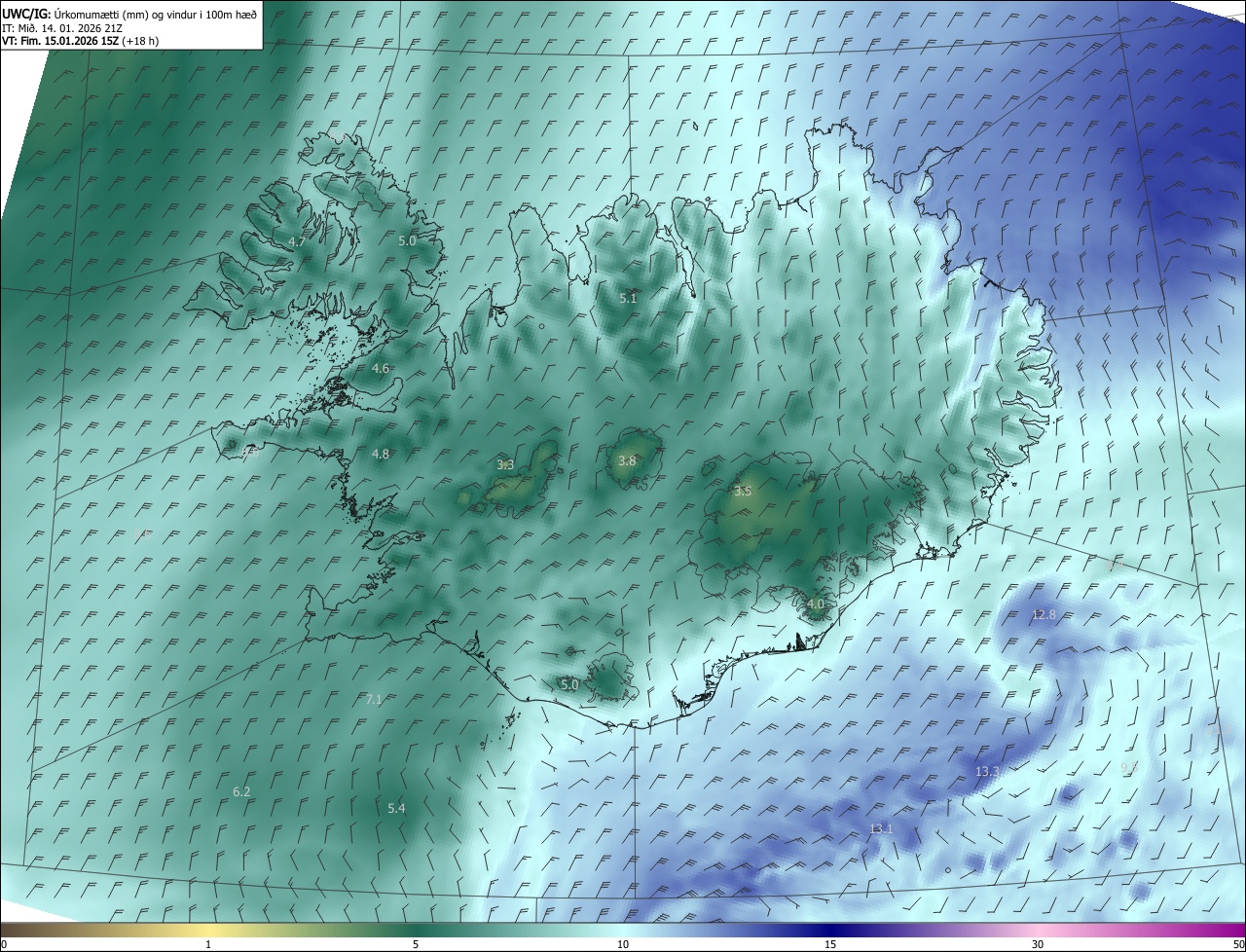The image size is (1246, 952).
Task: Click the 0 tick on the color scale
Action: [3, 945]
